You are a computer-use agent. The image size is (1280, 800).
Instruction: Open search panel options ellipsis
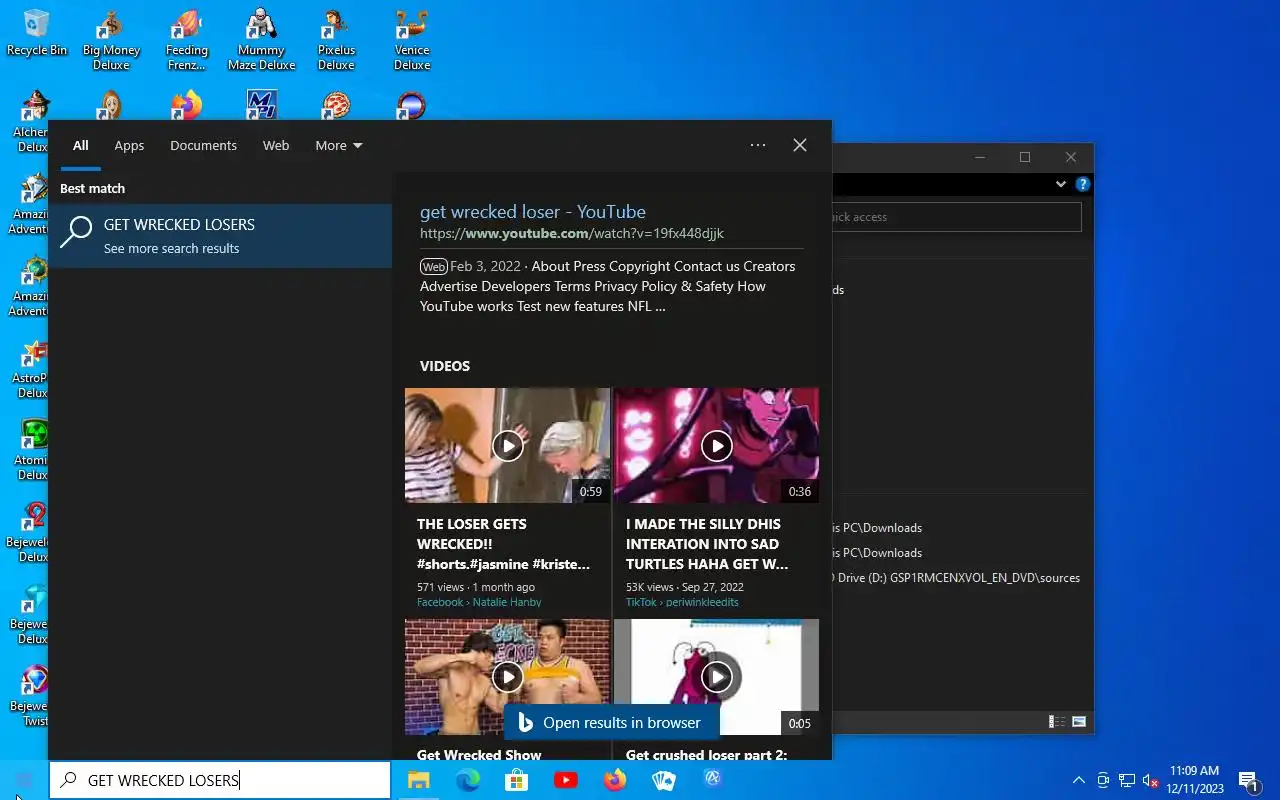758,145
